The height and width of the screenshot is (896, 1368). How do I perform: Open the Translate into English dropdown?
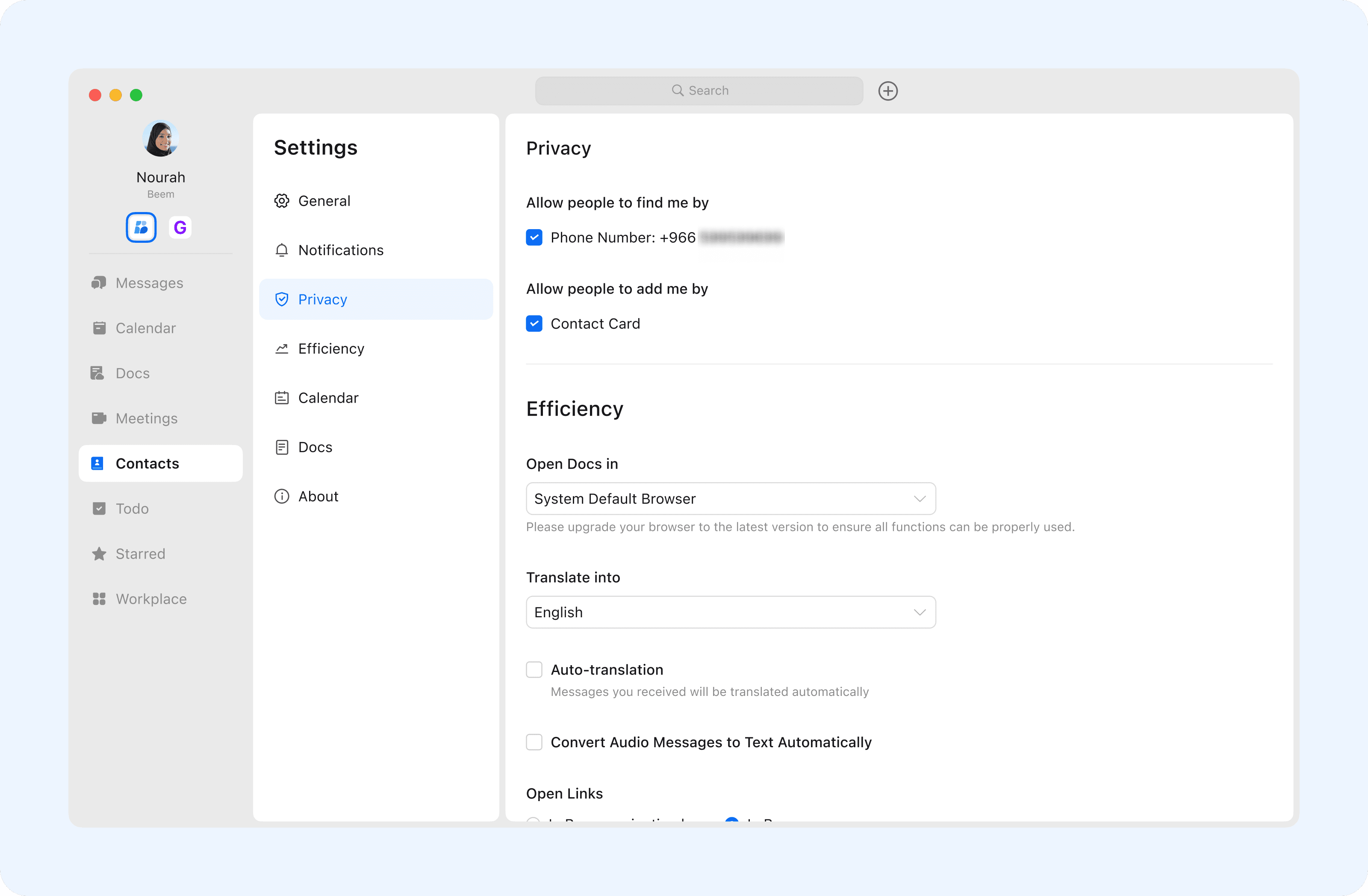click(x=730, y=612)
